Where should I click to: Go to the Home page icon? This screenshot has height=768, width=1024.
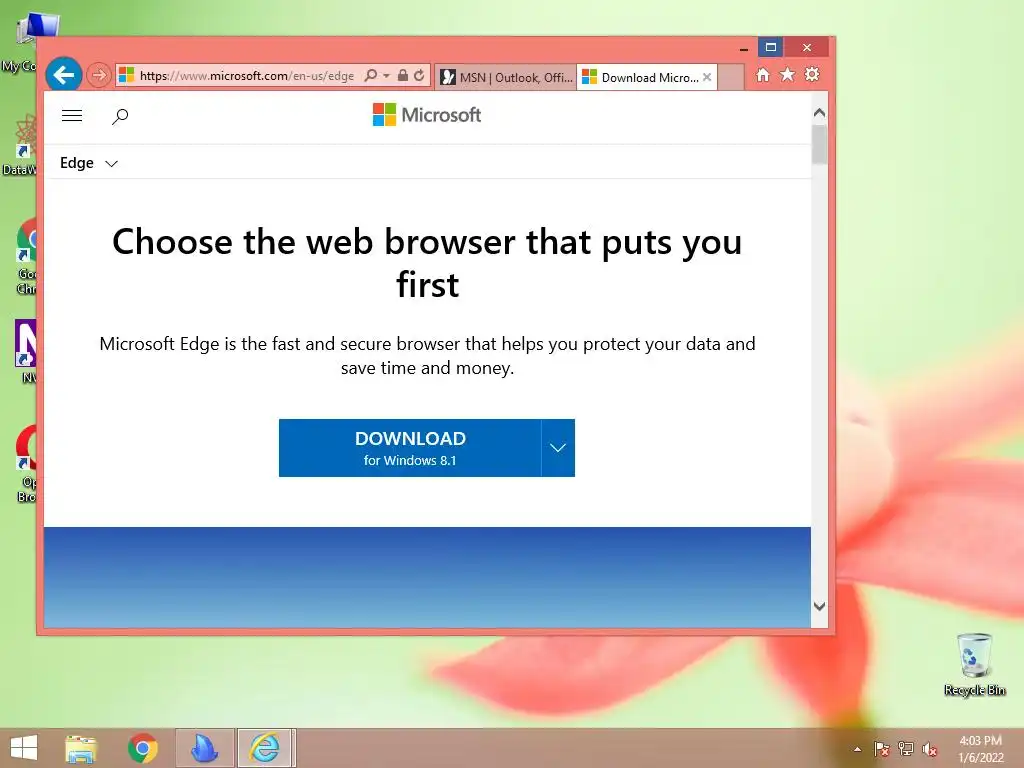(x=763, y=74)
